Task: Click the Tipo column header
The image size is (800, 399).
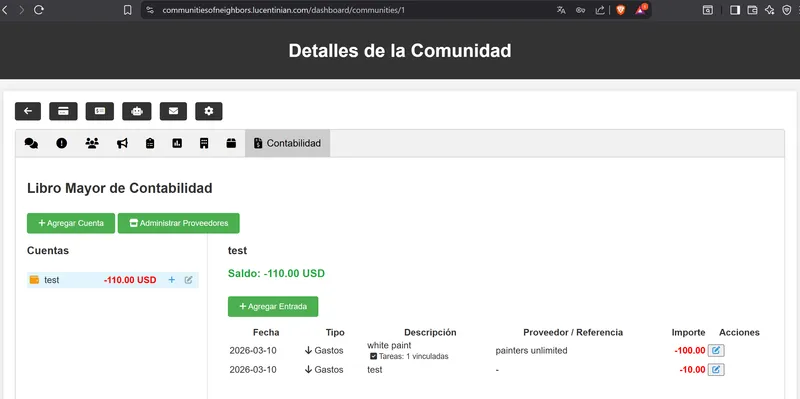Action: click(335, 332)
